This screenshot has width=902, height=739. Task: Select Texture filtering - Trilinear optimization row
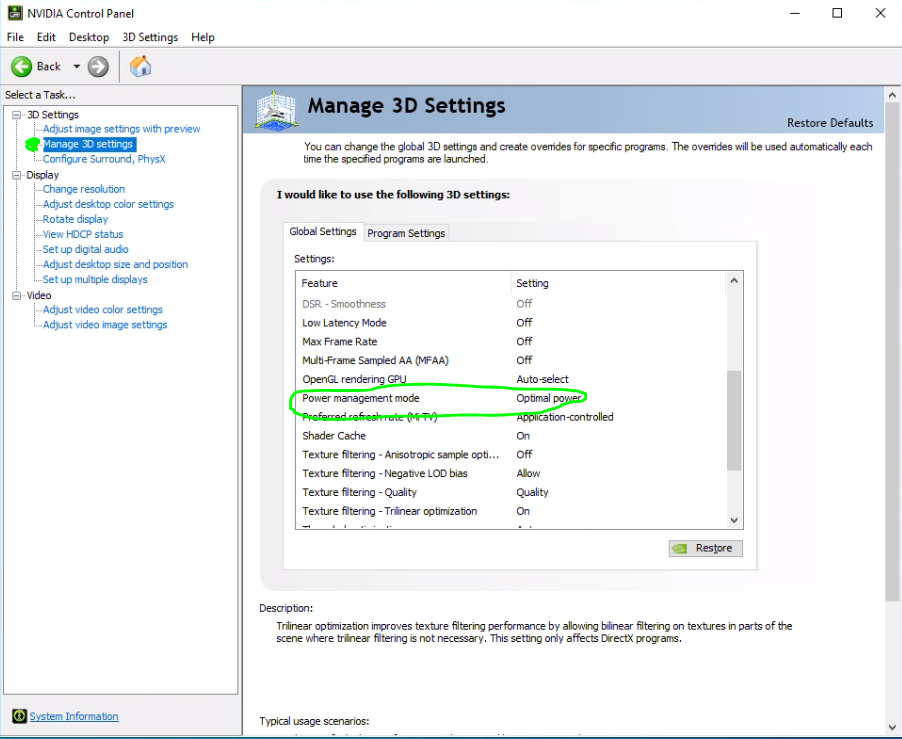[512, 511]
